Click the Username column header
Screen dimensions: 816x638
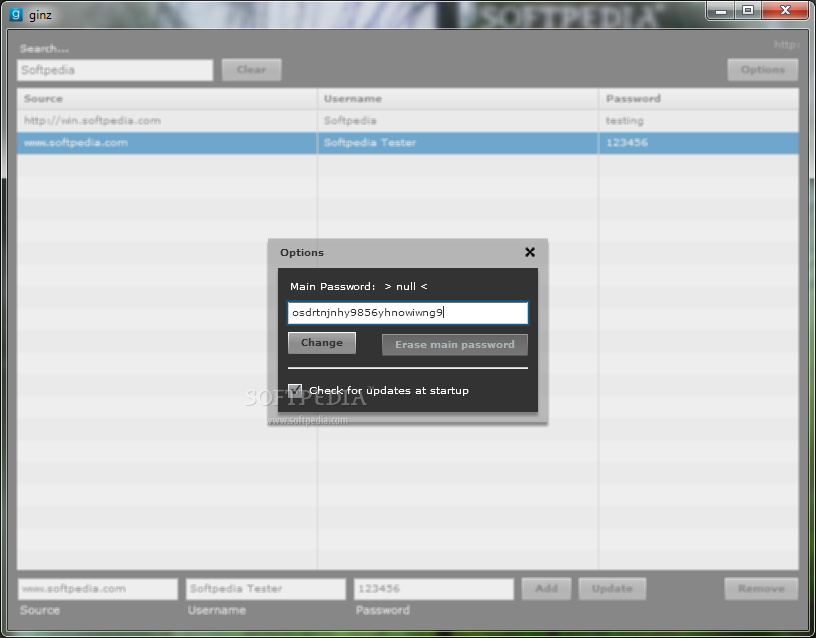[x=457, y=99]
